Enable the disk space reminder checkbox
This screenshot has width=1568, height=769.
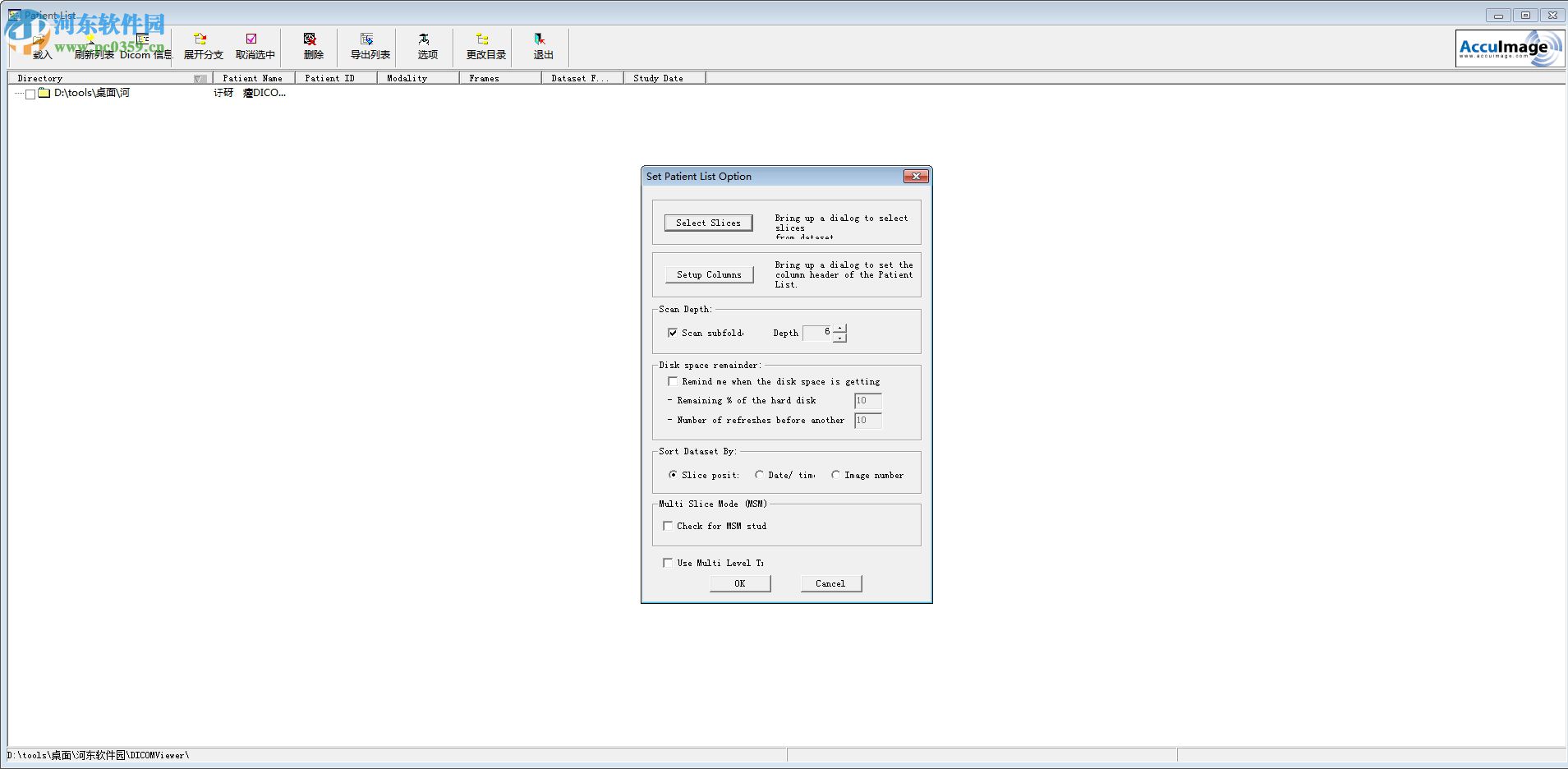673,381
